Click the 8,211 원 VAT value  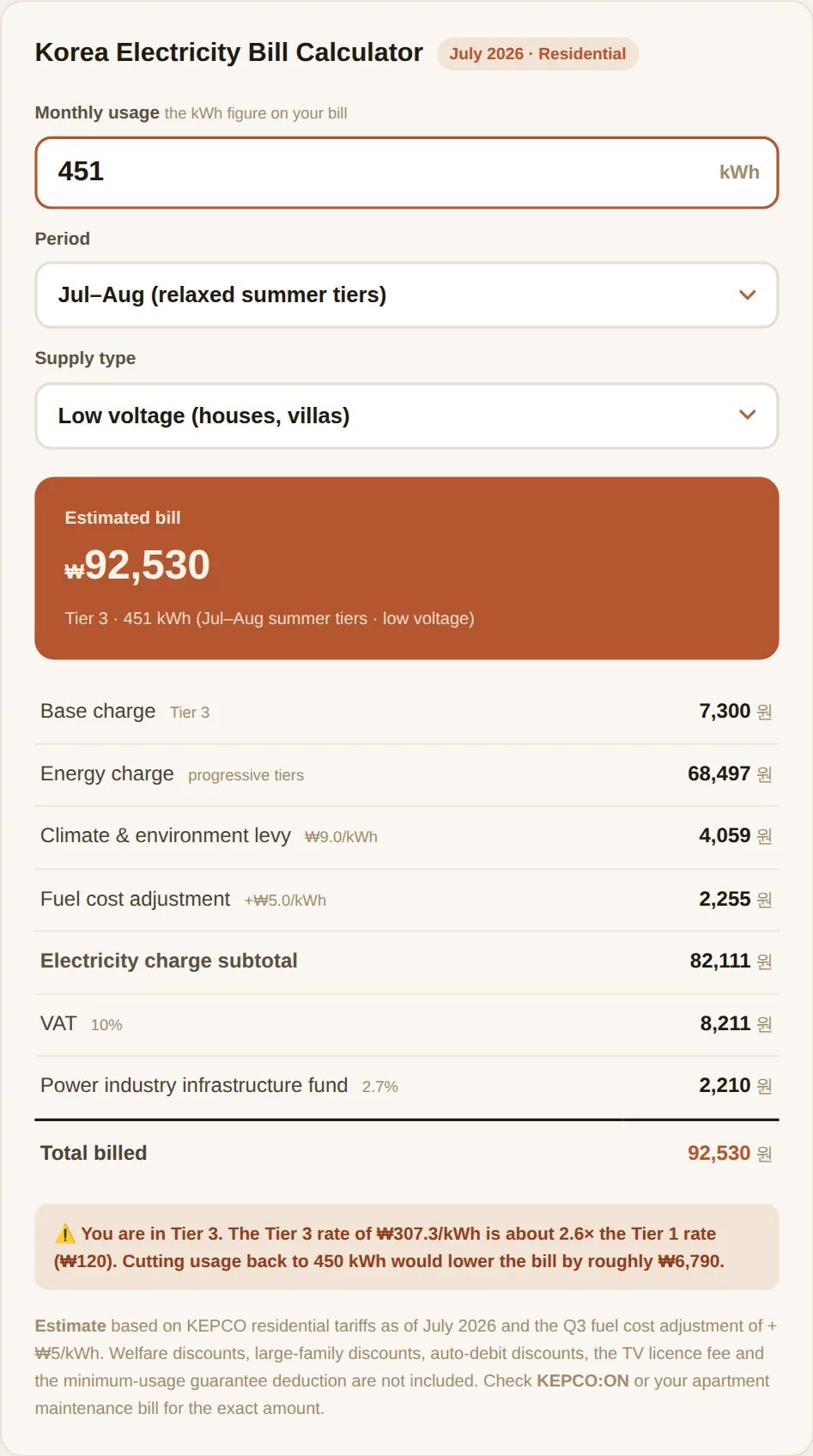736,1024
